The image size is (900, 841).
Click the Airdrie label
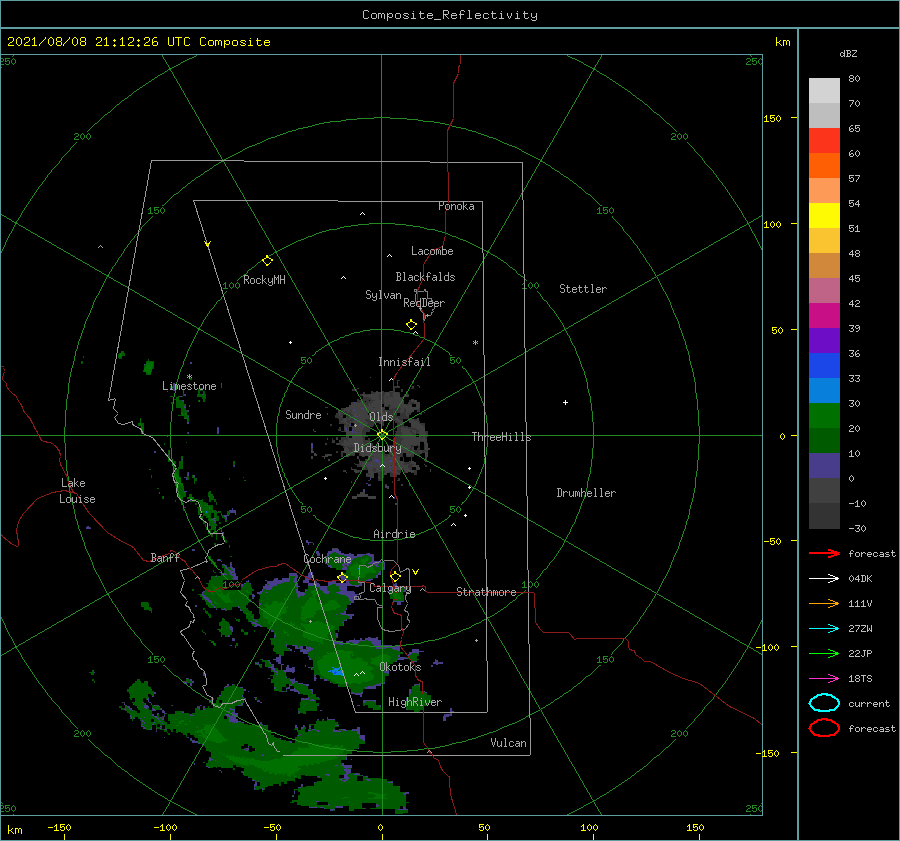(x=394, y=534)
